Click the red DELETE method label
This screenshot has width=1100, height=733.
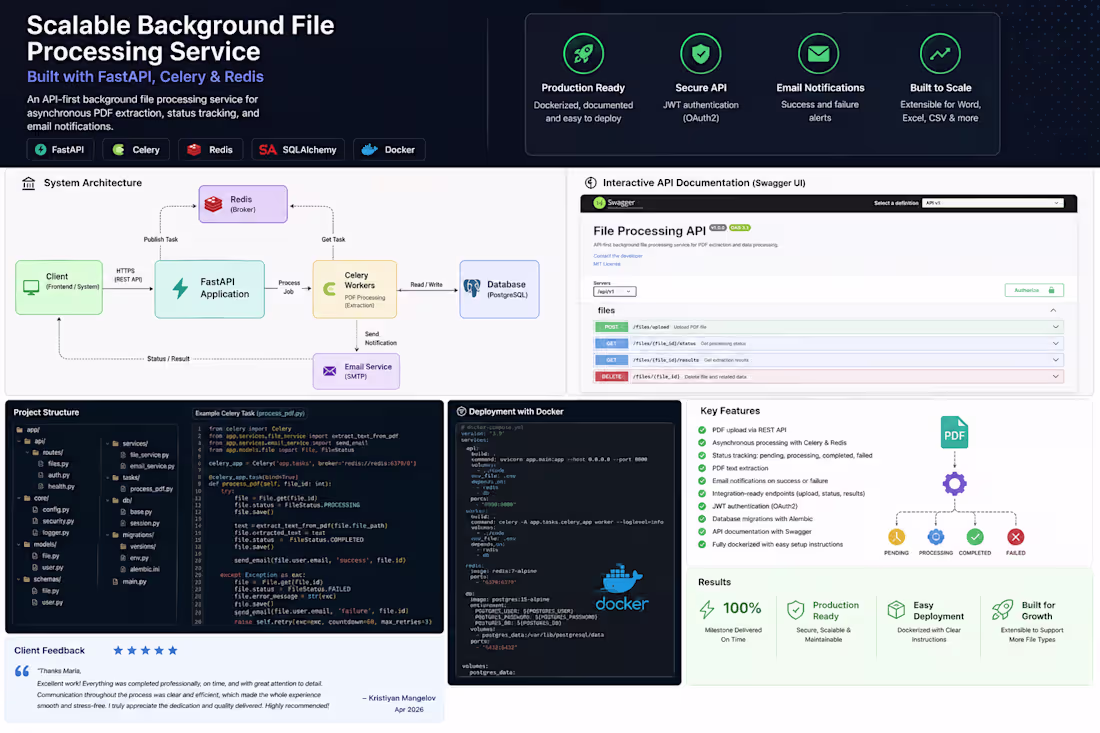pos(611,377)
